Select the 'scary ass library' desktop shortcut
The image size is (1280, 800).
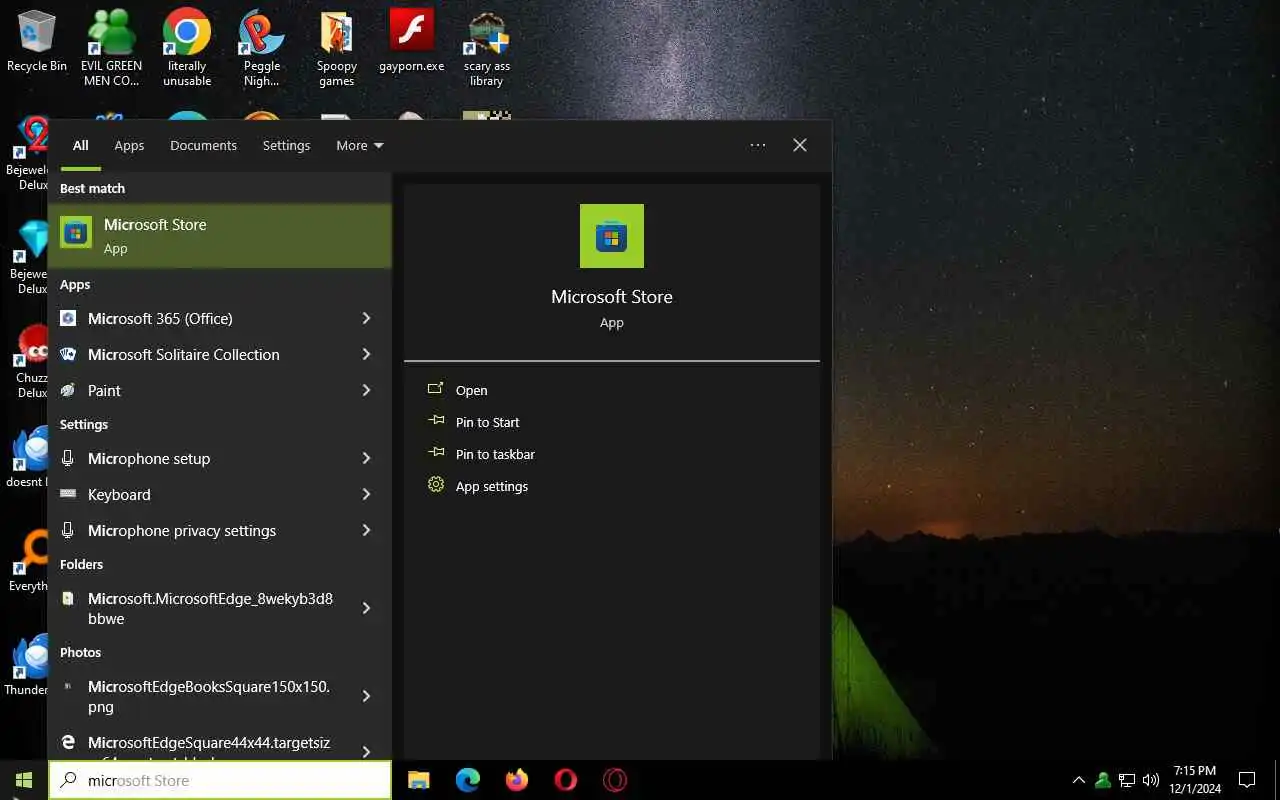coord(487,47)
